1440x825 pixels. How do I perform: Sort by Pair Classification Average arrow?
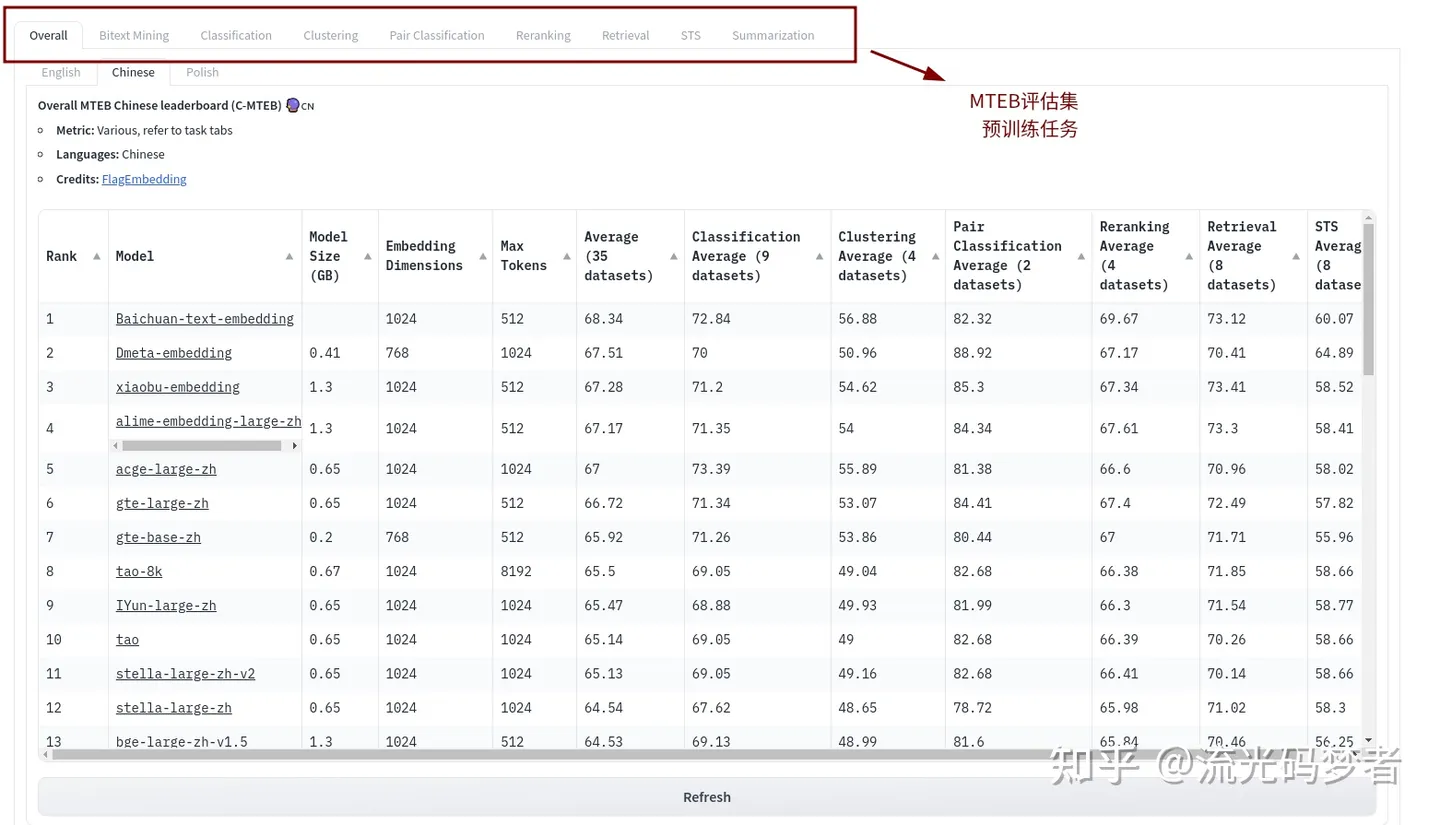pyautogui.click(x=1081, y=256)
